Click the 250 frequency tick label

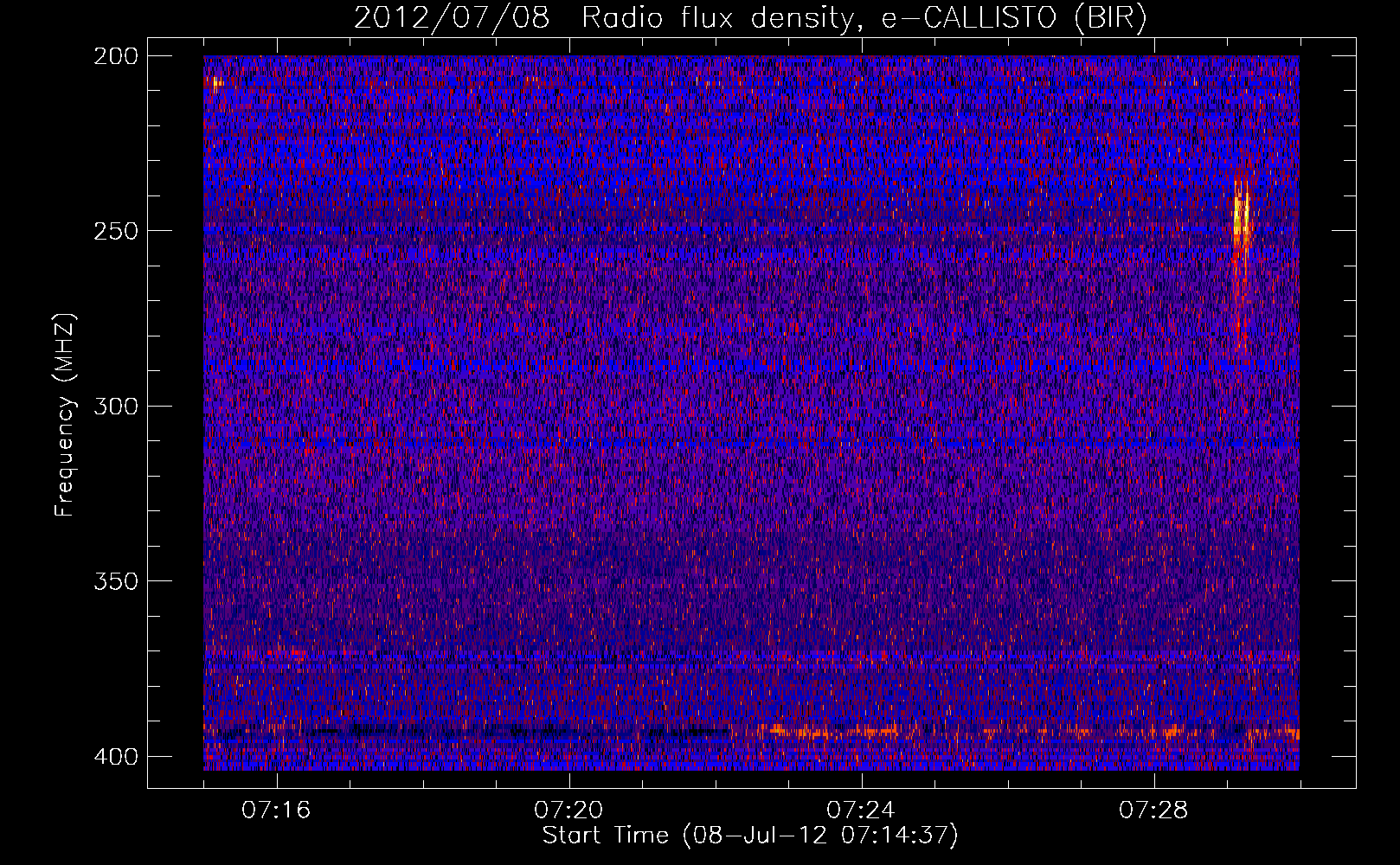point(116,231)
